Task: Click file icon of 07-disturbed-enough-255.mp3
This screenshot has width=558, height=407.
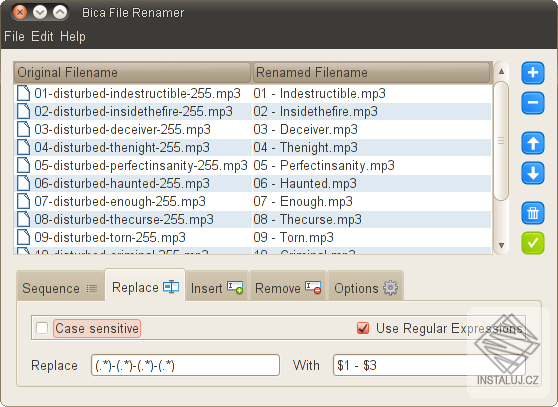Action: (x=23, y=201)
